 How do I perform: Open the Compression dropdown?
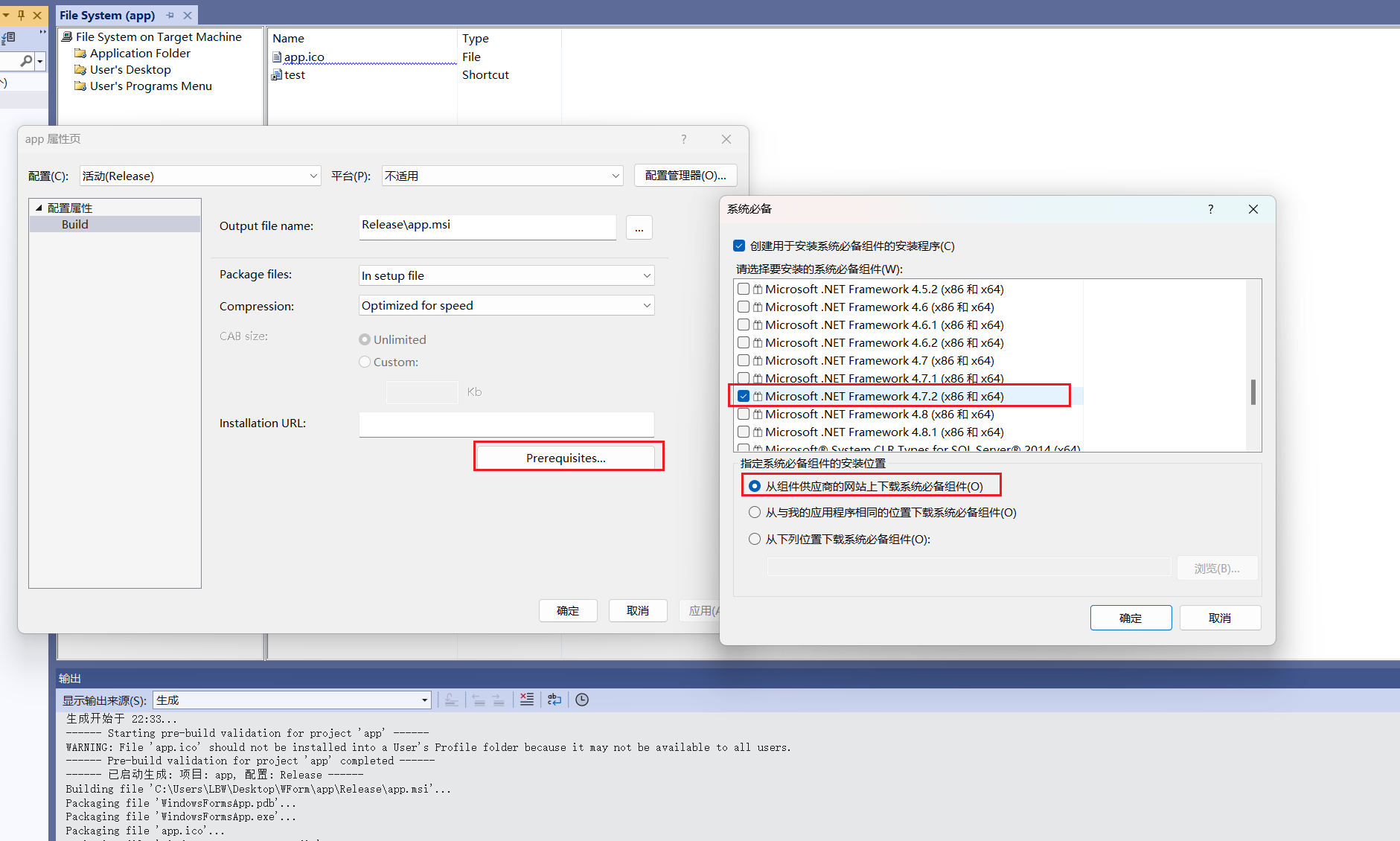507,305
